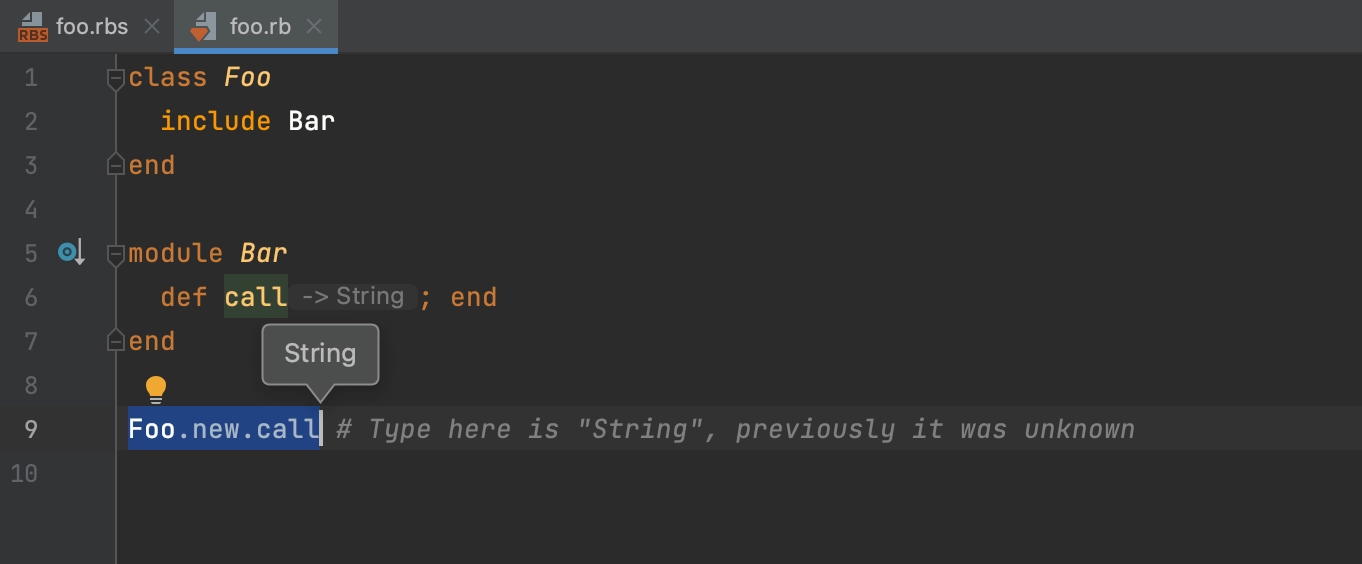The image size is (1362, 564).
Task: Click the String type tooltip popup
Action: pos(320,354)
